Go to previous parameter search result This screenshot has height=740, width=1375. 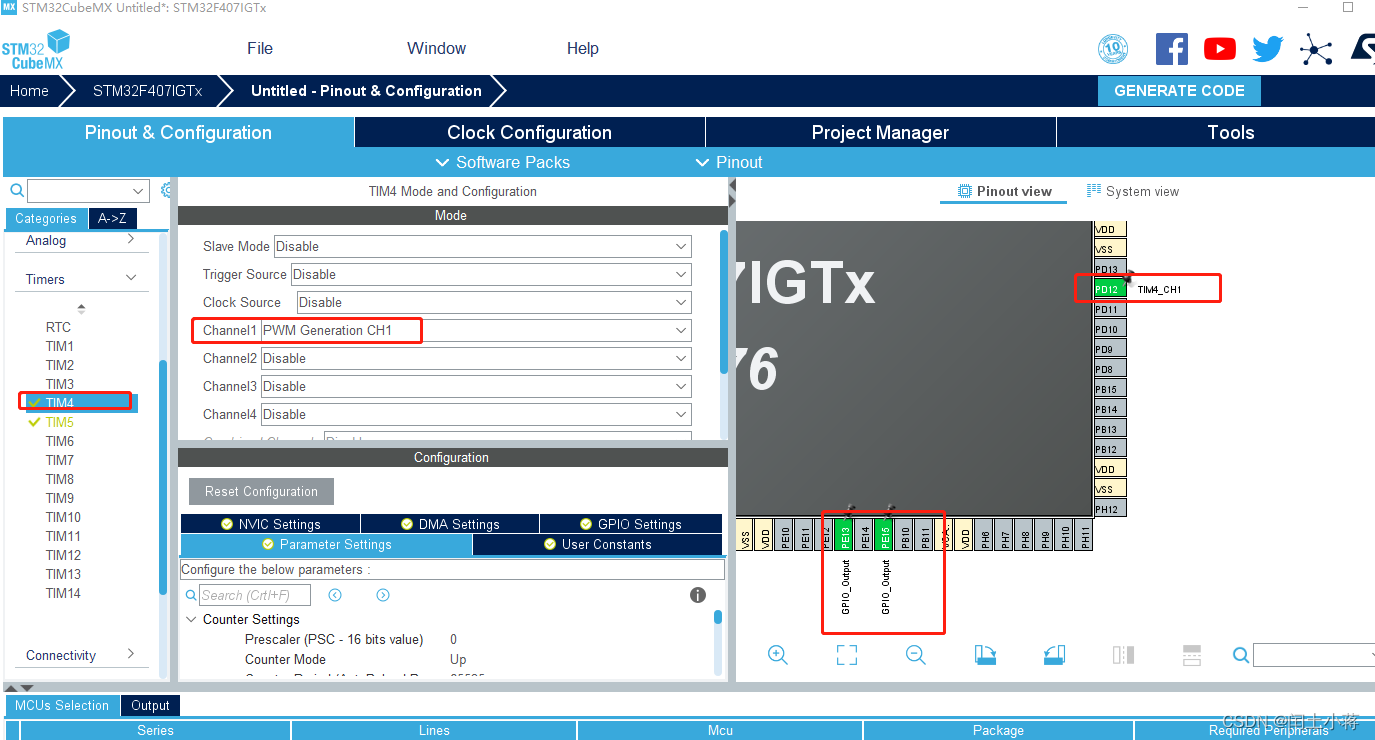[x=335, y=595]
